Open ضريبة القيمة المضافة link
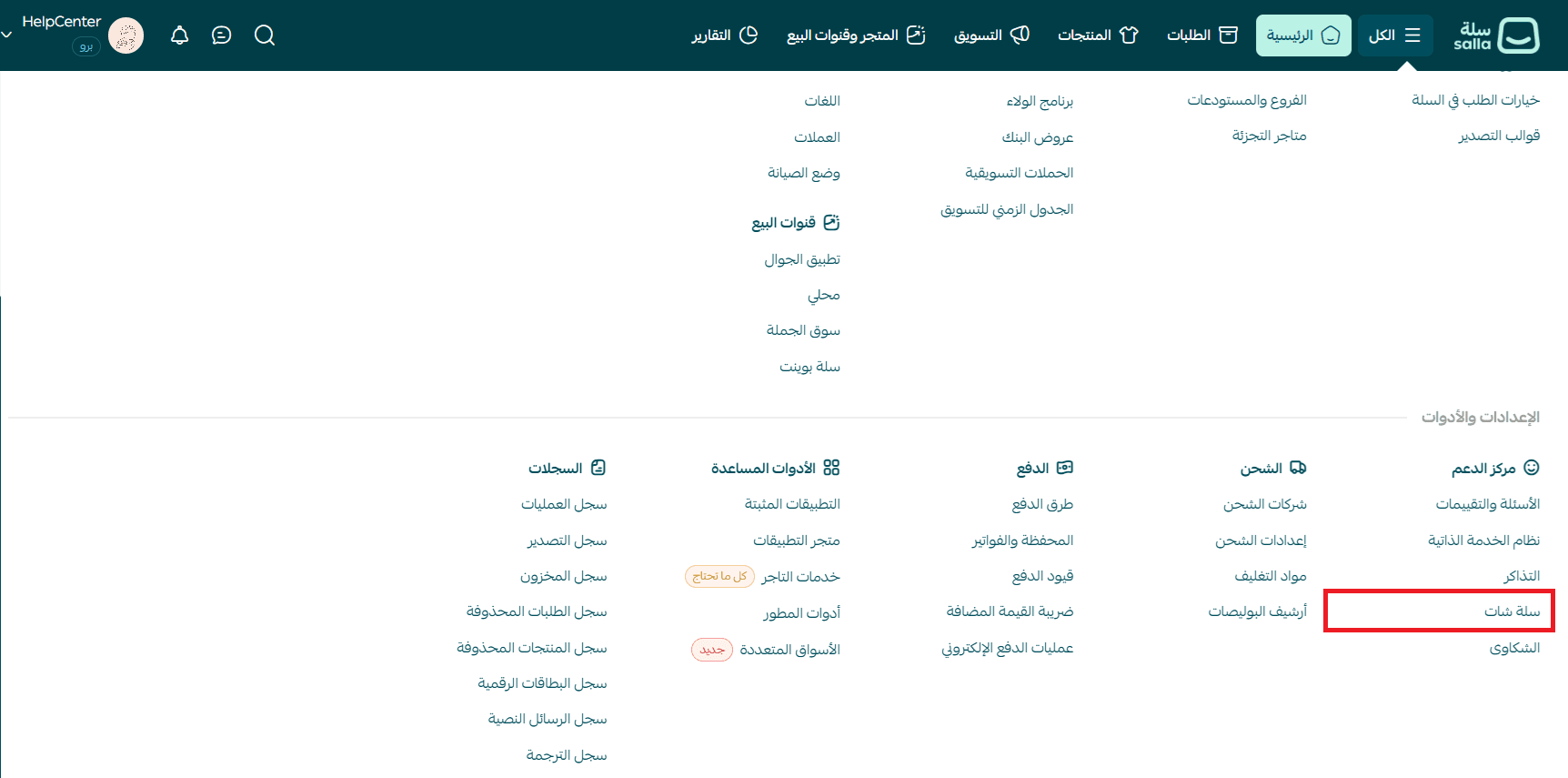Screen dimensions: 1568x778 1010,611
